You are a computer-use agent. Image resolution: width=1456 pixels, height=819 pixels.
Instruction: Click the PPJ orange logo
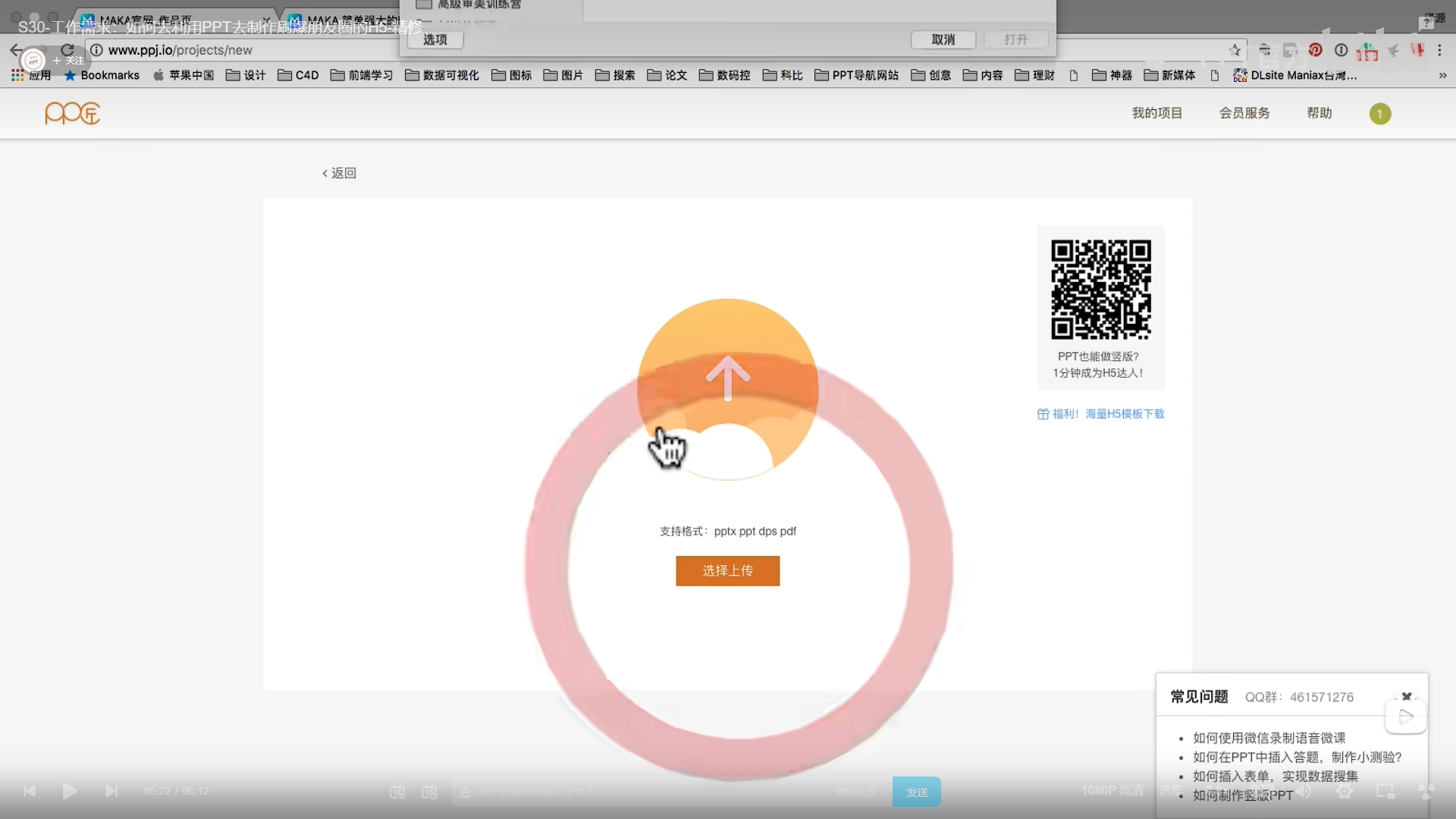73,113
